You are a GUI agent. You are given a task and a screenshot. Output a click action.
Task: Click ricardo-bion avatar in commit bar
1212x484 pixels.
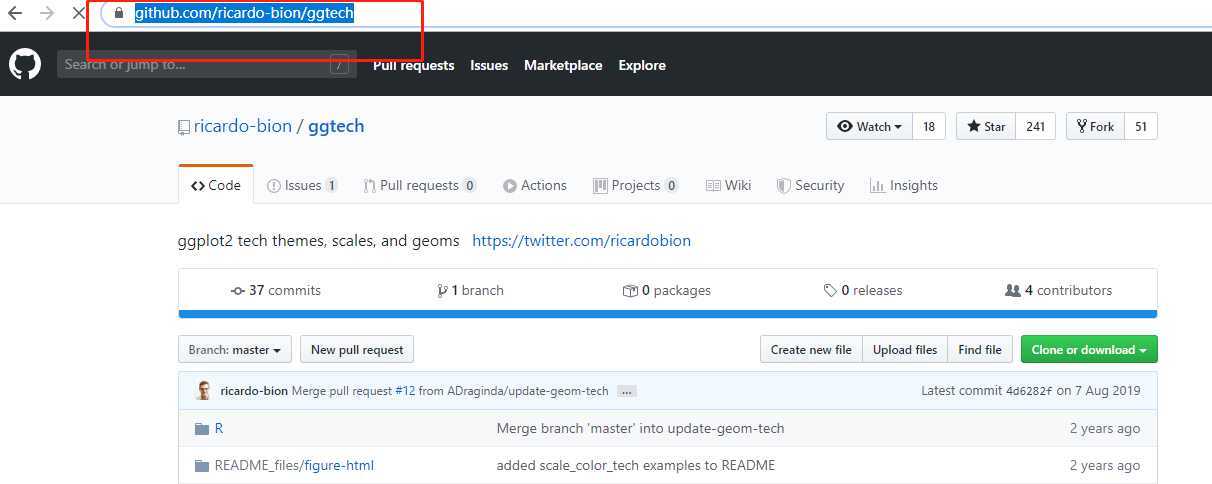204,391
